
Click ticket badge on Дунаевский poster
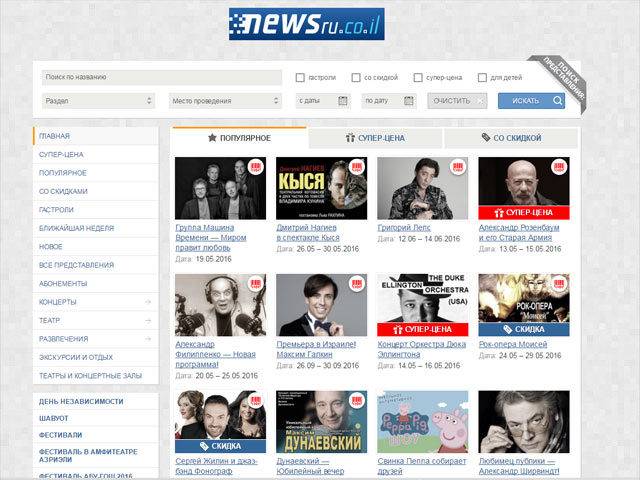[357, 400]
